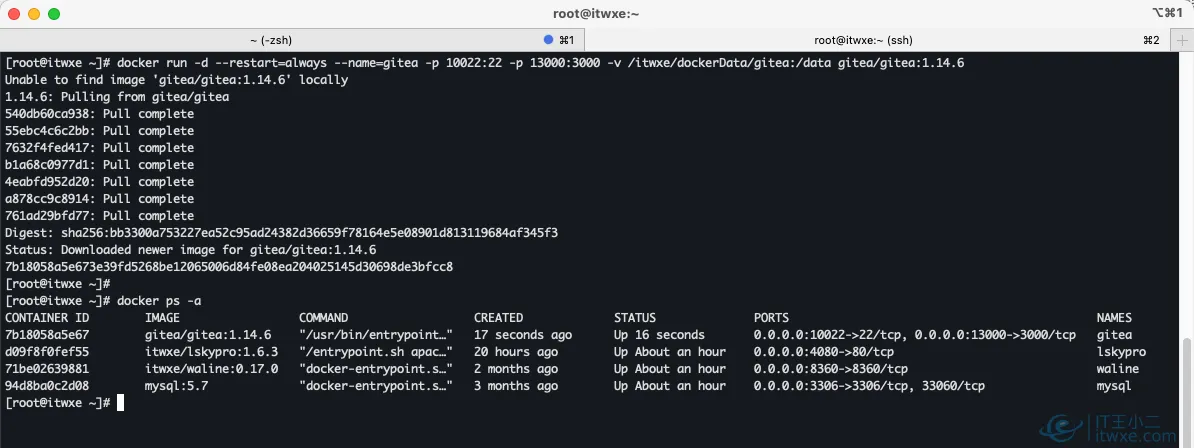
Task: Close the terminal window with red button
Action: (14, 14)
